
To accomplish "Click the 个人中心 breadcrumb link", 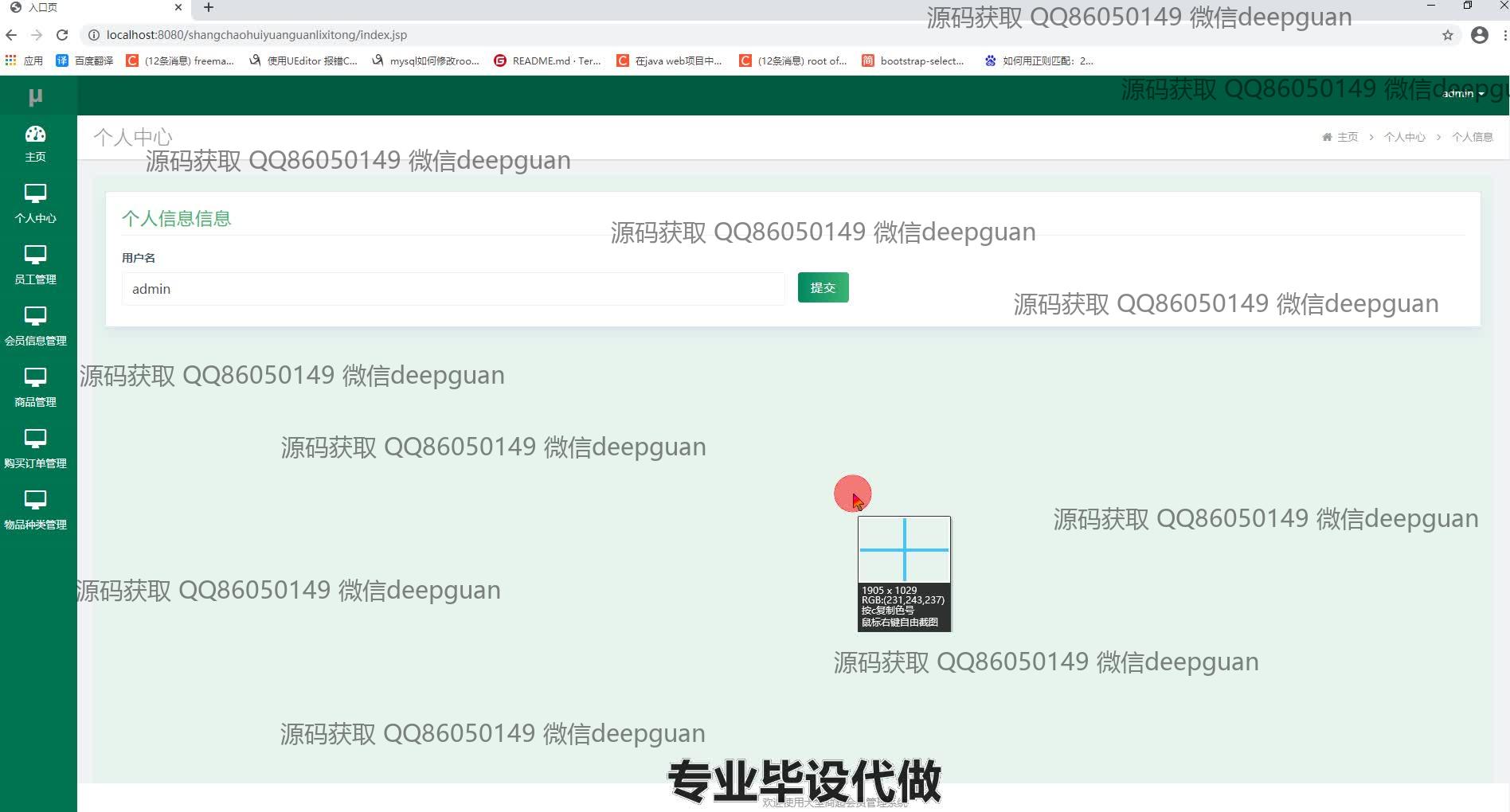I will (1405, 137).
